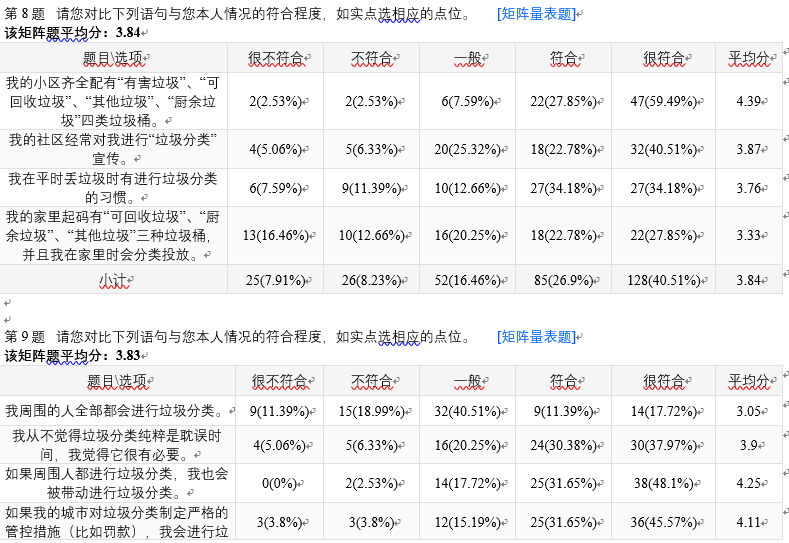Click the statement beginning '如果周围人都进行垃圾分类'
789x543 pixels.
click(x=117, y=483)
